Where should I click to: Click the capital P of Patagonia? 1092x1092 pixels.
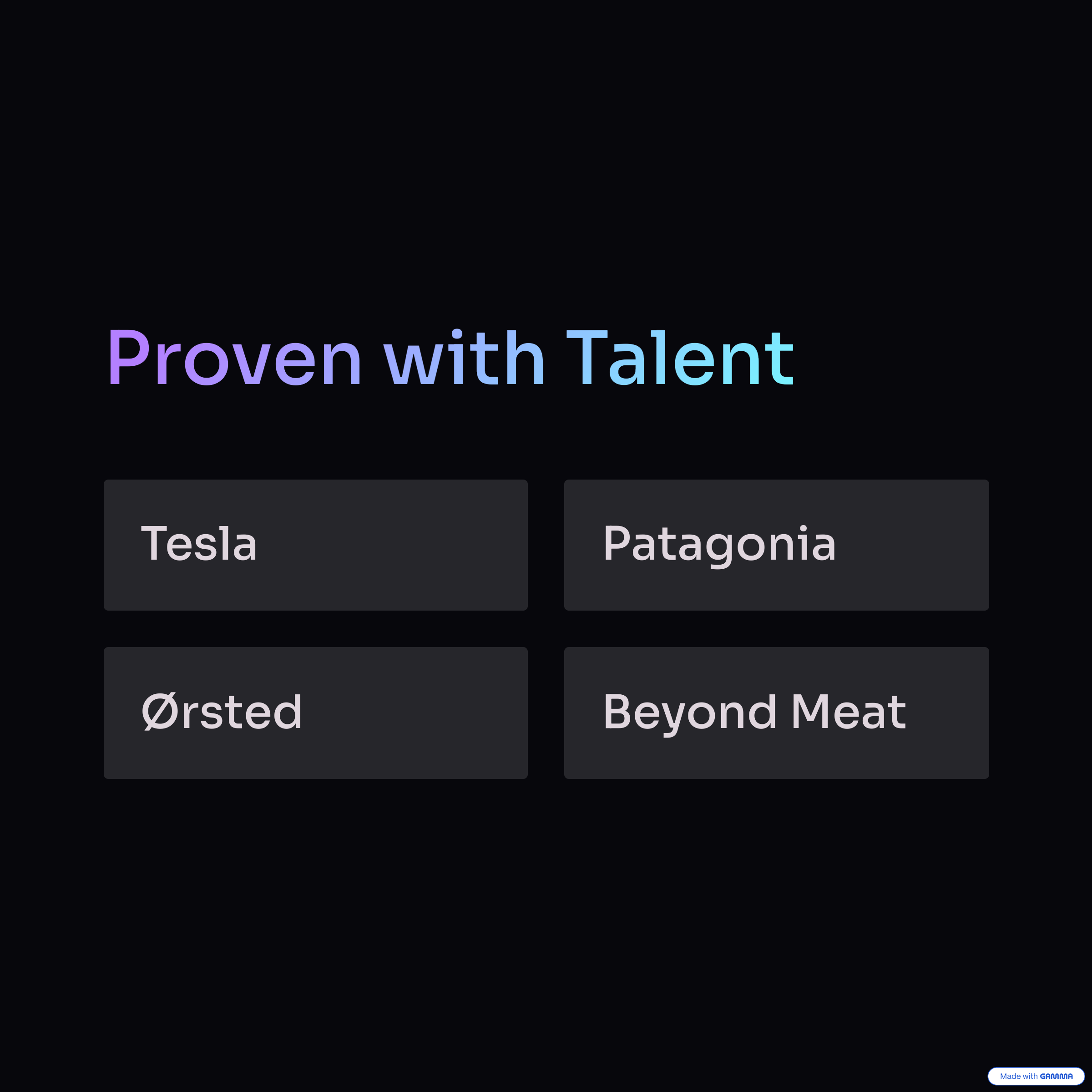tap(617, 543)
